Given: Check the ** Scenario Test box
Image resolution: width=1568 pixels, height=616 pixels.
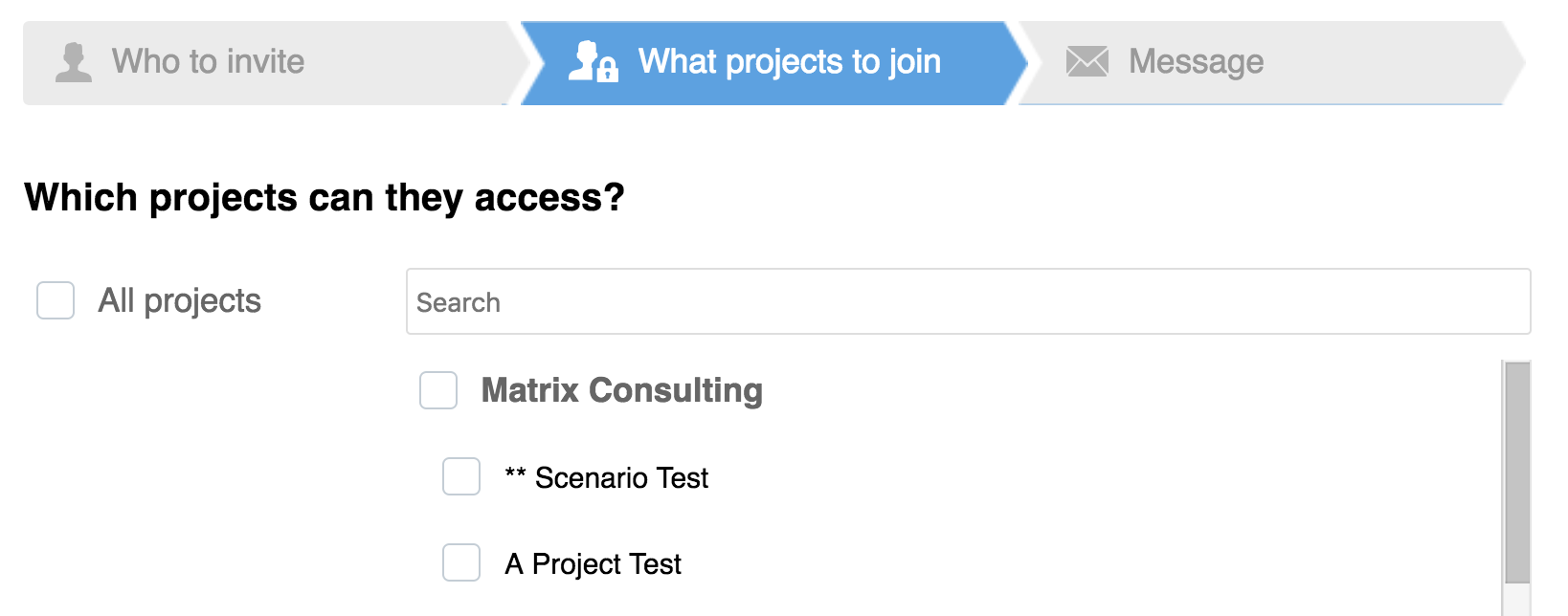Looking at the screenshot, I should click(x=461, y=476).
